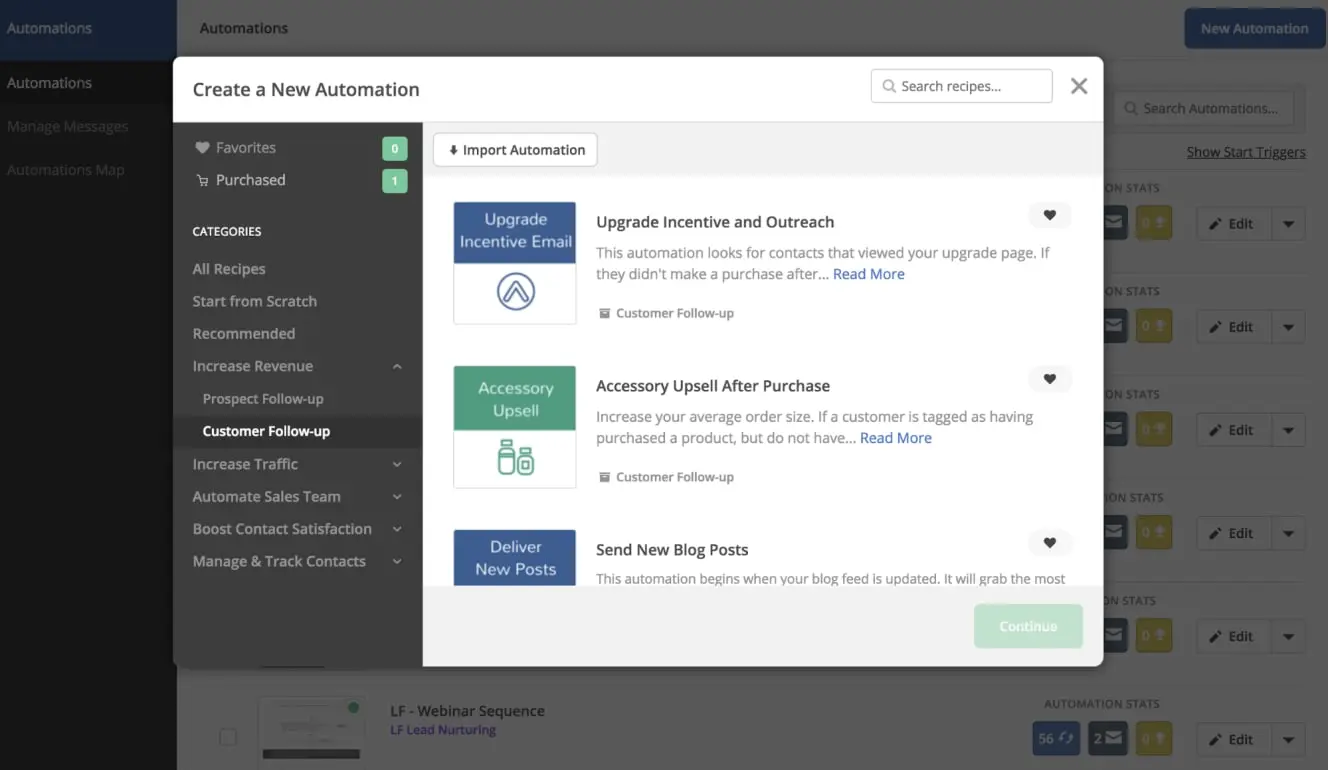Click the Favorites heart icon in the sidebar
This screenshot has width=1328, height=770.
(201, 146)
